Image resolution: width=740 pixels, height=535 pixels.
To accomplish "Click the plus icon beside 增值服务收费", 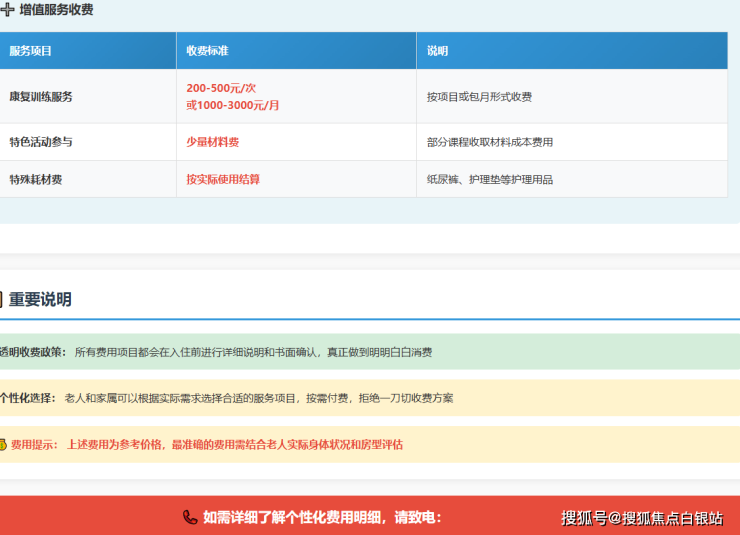I will pos(7,10).
